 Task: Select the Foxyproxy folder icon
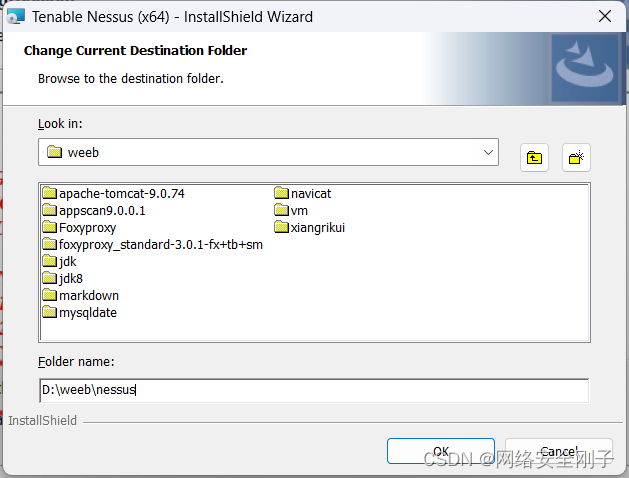tap(50, 227)
